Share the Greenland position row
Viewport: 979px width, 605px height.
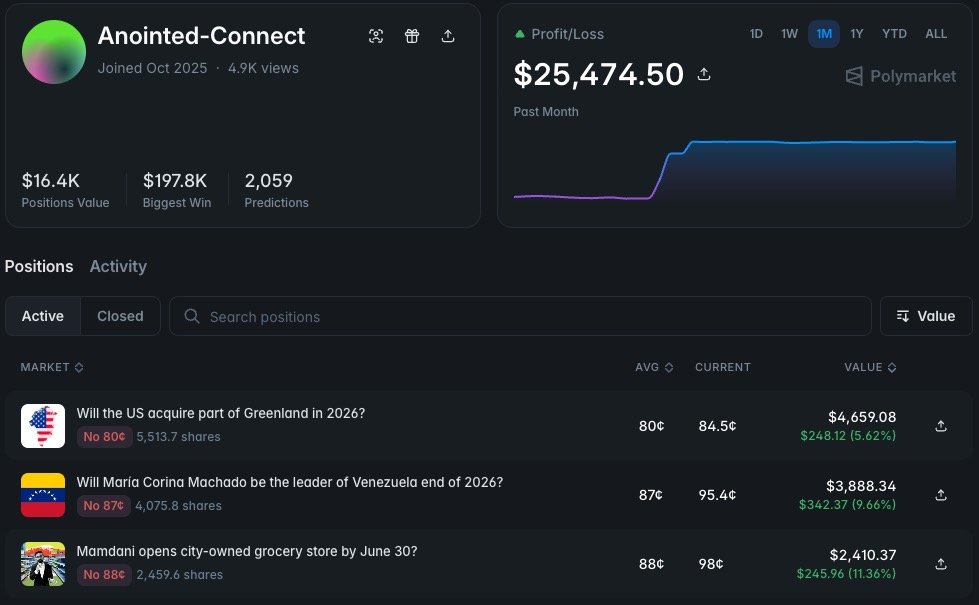click(941, 426)
